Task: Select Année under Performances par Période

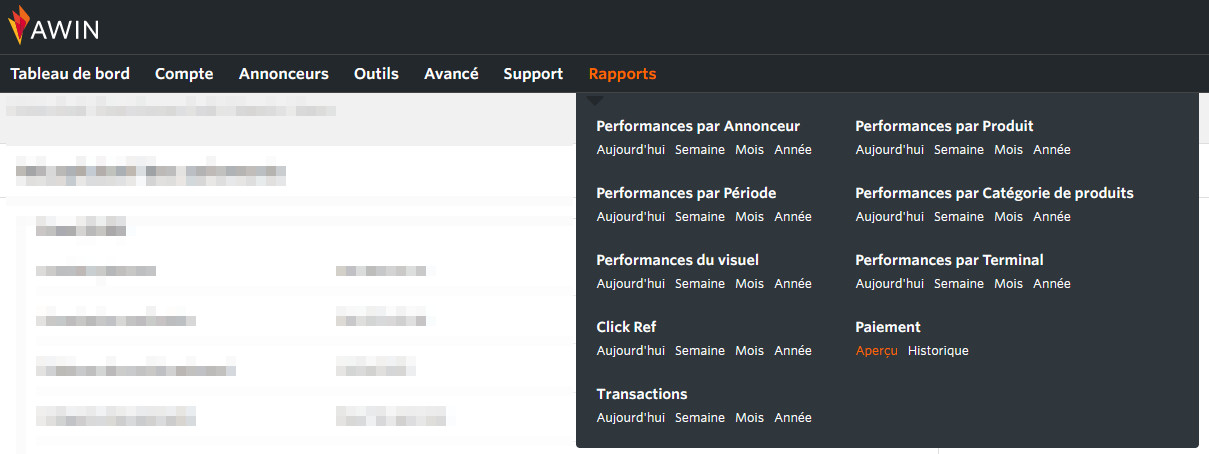Action: click(x=793, y=217)
